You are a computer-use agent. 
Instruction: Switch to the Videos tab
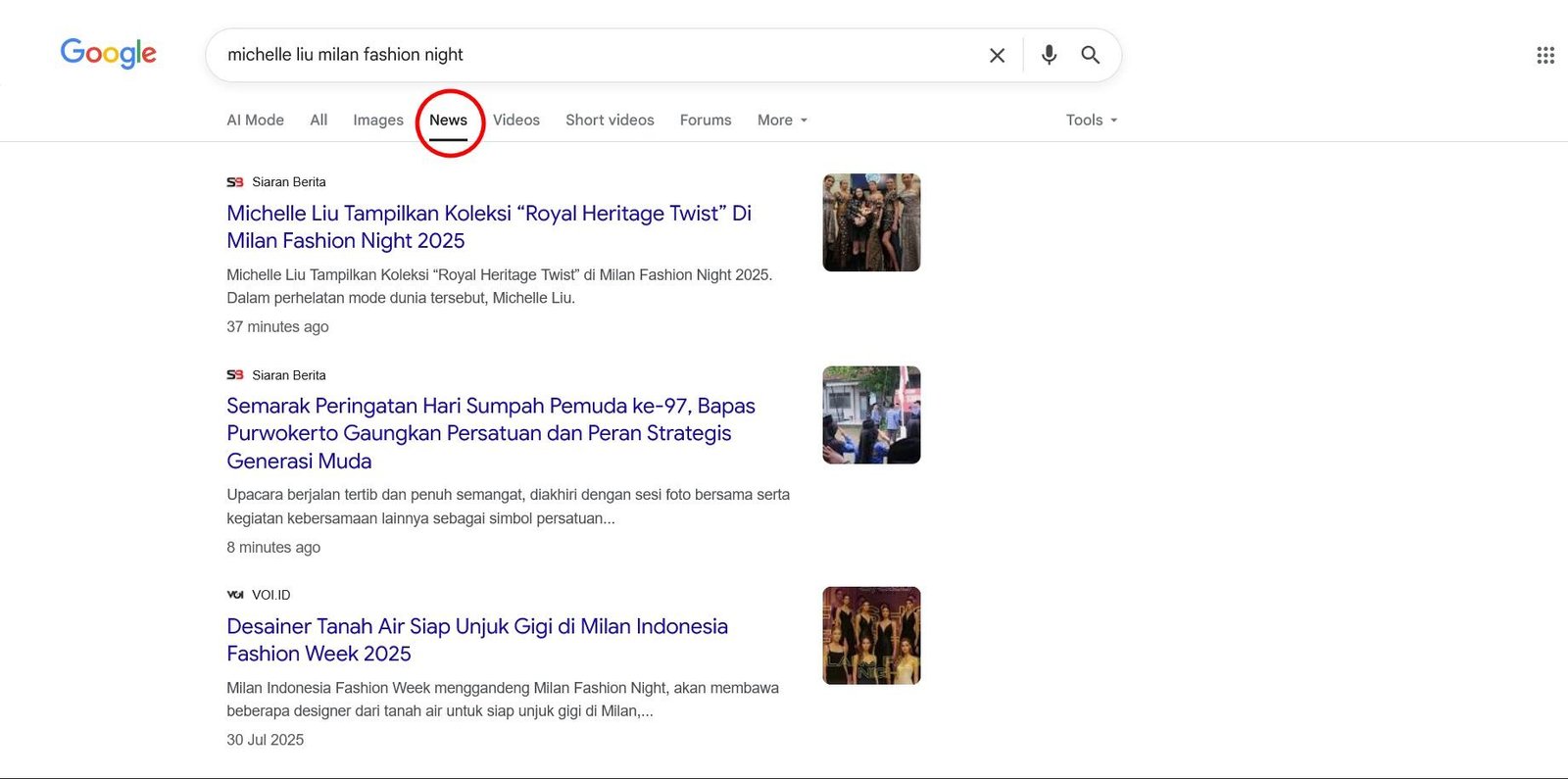515,120
